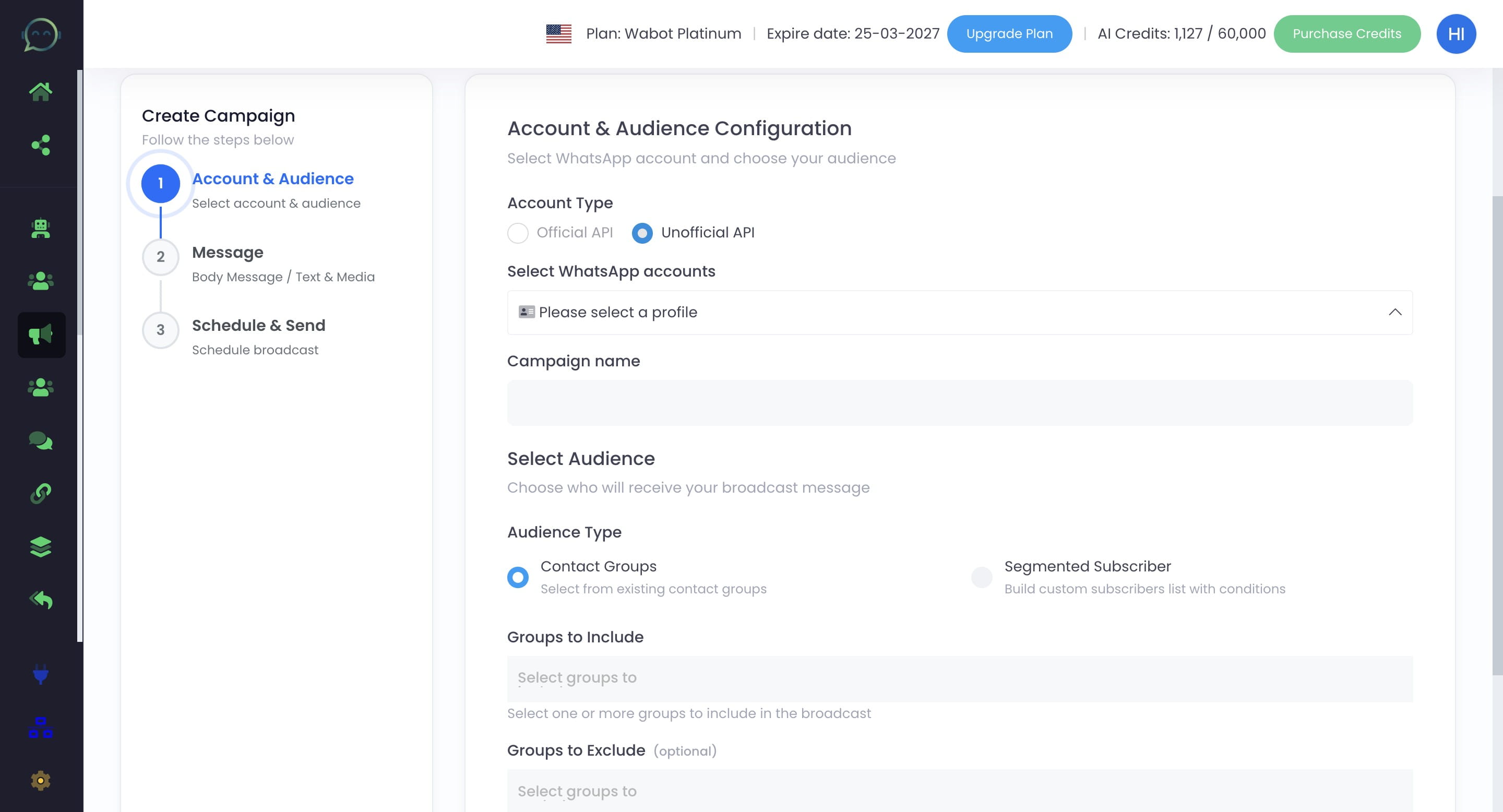The height and width of the screenshot is (812, 1503).
Task: Click the chain link sidebar icon
Action: coord(41,494)
